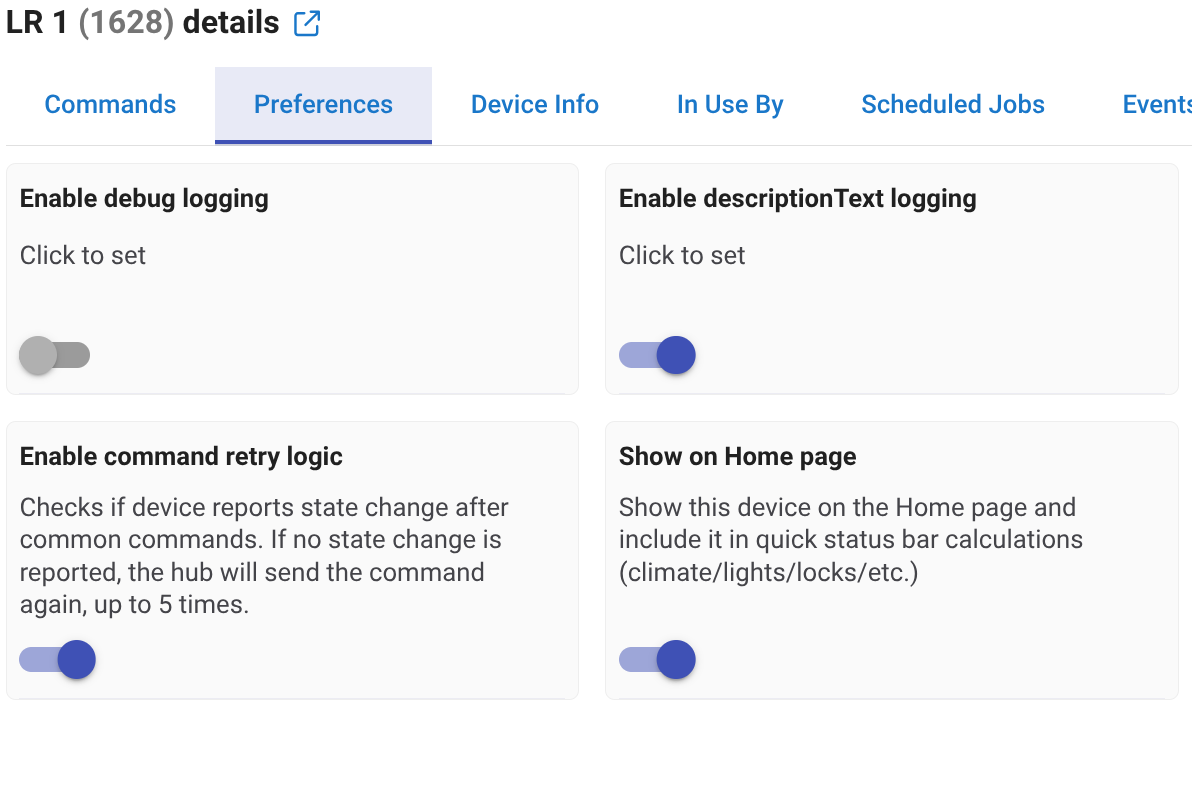This screenshot has width=1192, height=811.
Task: Switch to the Commands tab
Action: pos(110,104)
